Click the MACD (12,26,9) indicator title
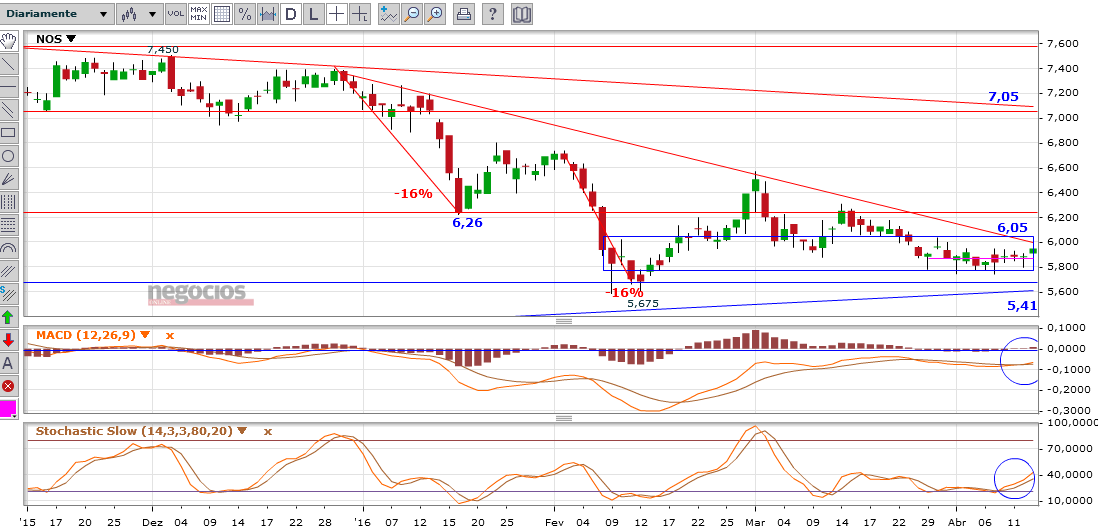 pos(86,335)
